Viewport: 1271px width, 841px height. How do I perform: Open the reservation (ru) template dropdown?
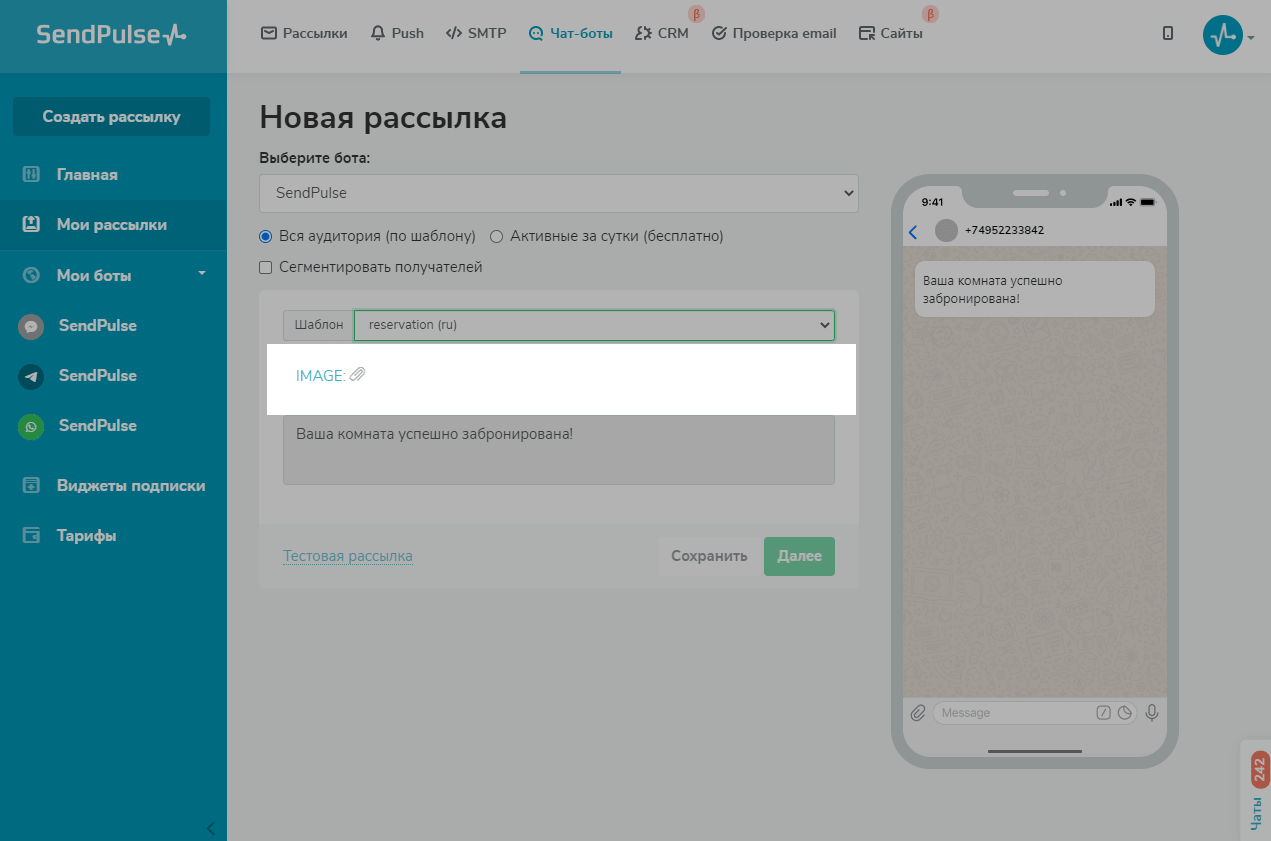[594, 325]
